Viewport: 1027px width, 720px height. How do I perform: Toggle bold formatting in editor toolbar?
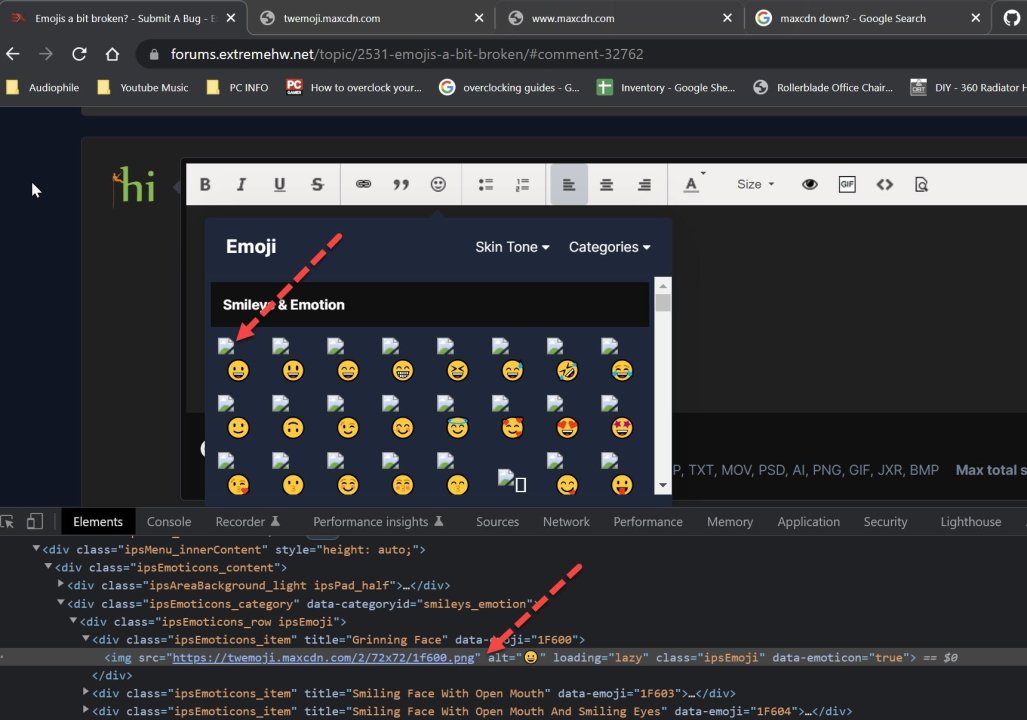click(205, 185)
